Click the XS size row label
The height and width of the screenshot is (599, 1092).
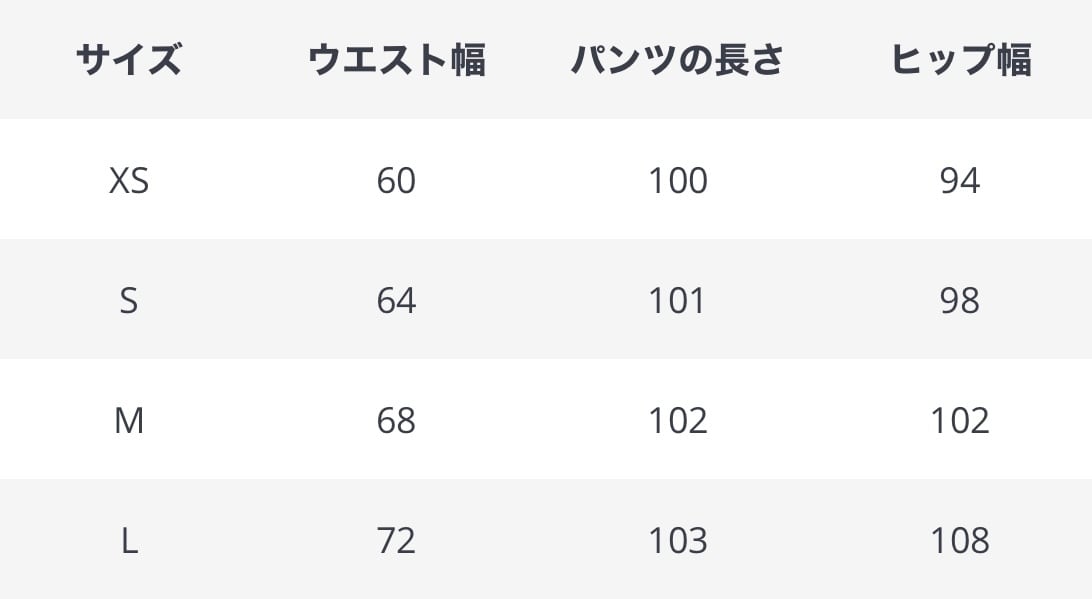pyautogui.click(x=128, y=181)
